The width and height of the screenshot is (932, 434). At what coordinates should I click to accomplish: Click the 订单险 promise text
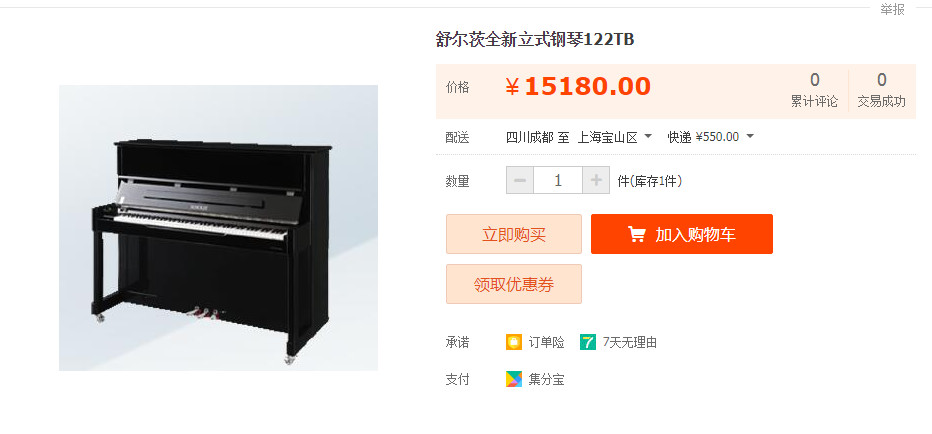click(546, 342)
